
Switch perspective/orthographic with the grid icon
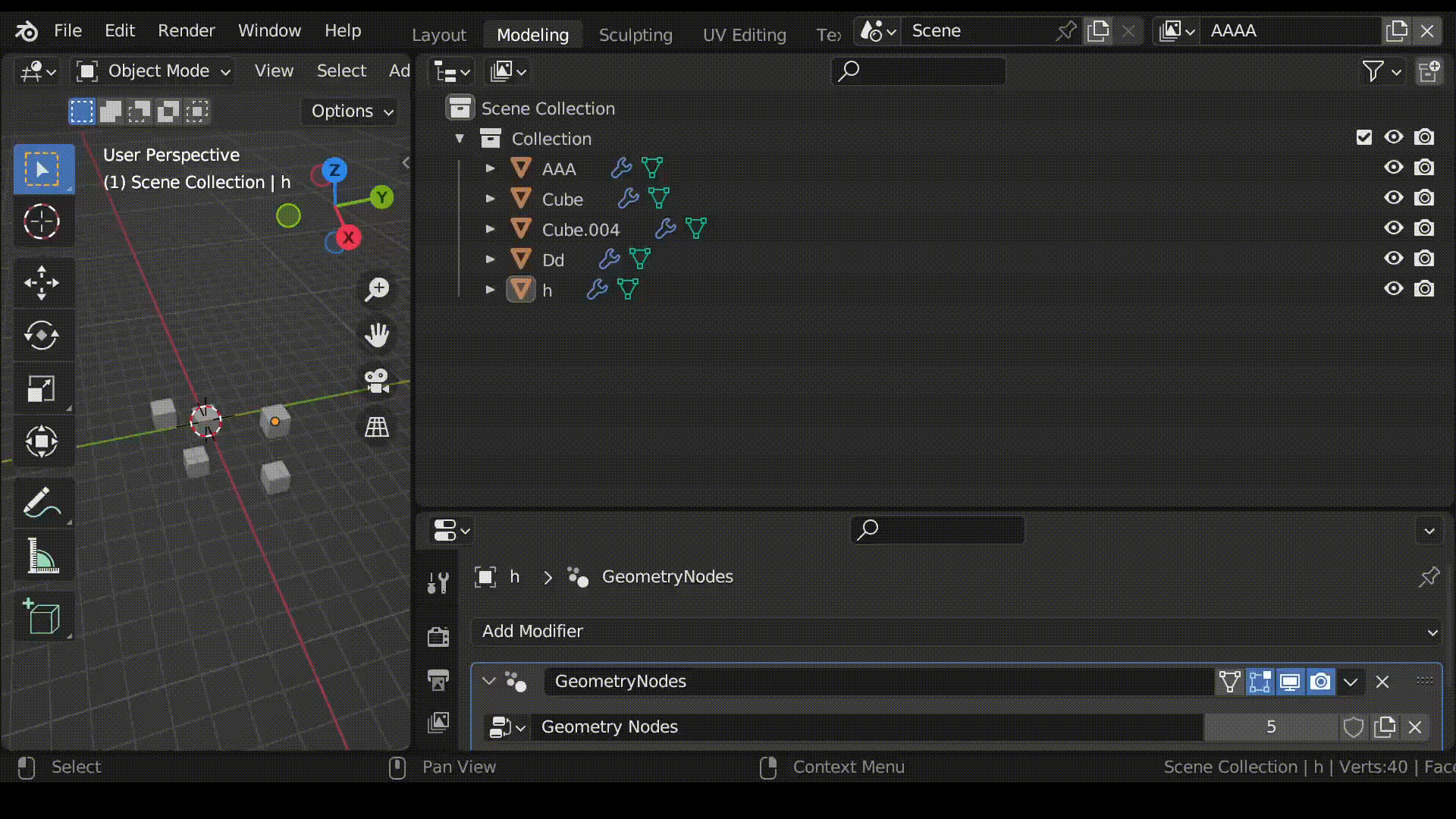377,426
